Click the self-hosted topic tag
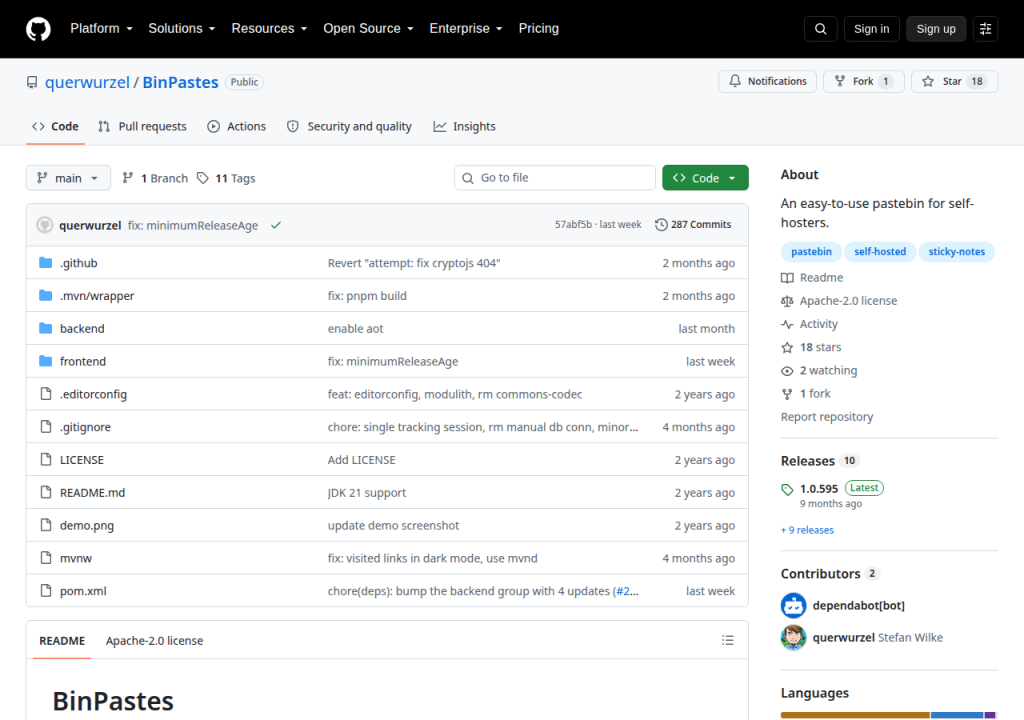This screenshot has width=1024, height=720. pyautogui.click(x=880, y=252)
